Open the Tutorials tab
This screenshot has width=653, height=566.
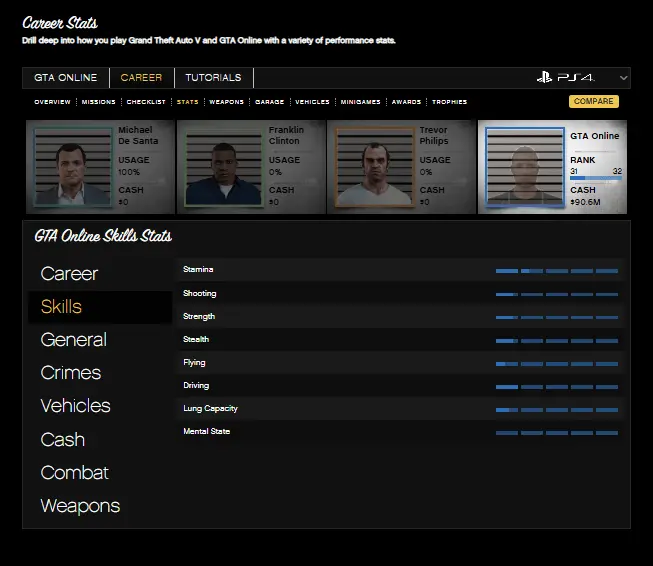pyautogui.click(x=213, y=78)
